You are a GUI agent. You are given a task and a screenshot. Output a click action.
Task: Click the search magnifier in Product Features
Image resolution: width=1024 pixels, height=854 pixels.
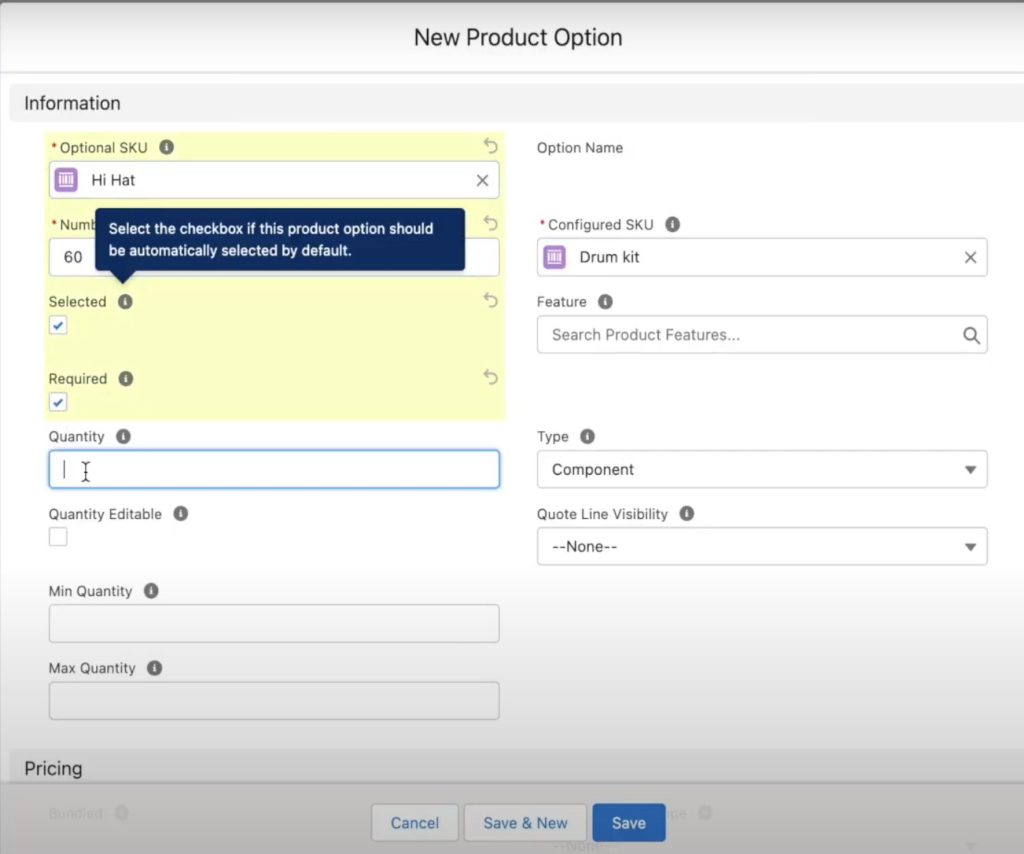pos(971,335)
